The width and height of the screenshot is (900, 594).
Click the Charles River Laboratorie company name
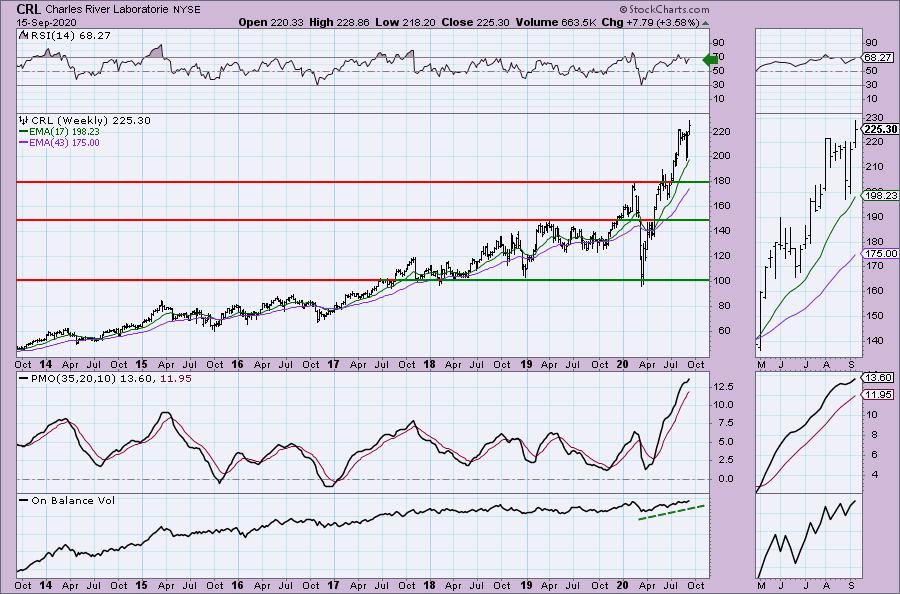[107, 10]
